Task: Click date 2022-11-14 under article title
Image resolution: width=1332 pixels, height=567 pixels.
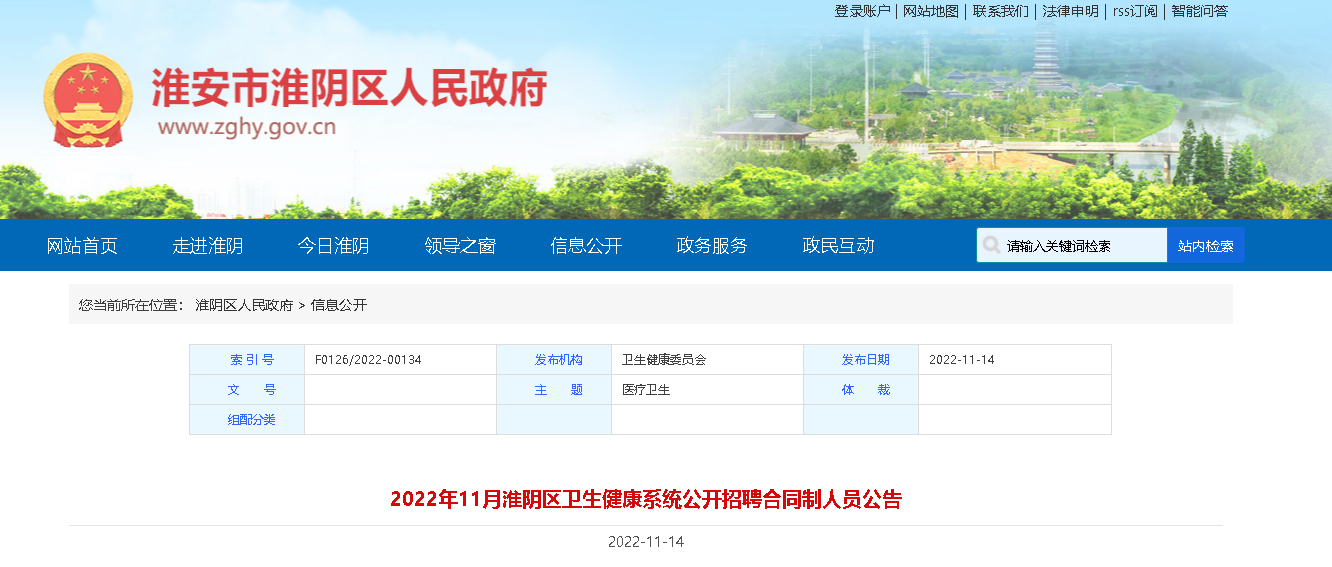Action: coord(646,542)
